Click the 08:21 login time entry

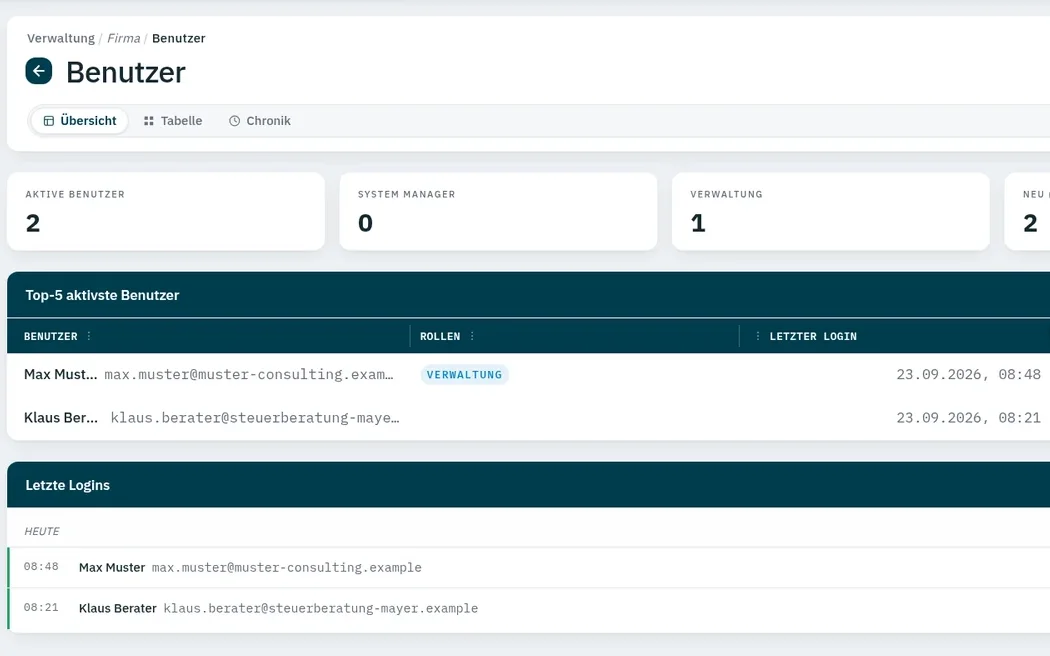click(41, 607)
